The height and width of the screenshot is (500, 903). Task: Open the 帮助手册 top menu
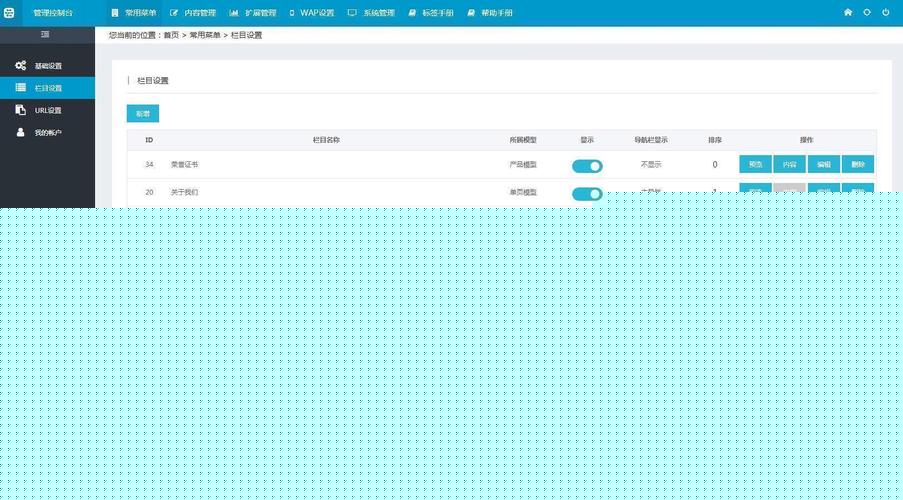click(490, 13)
